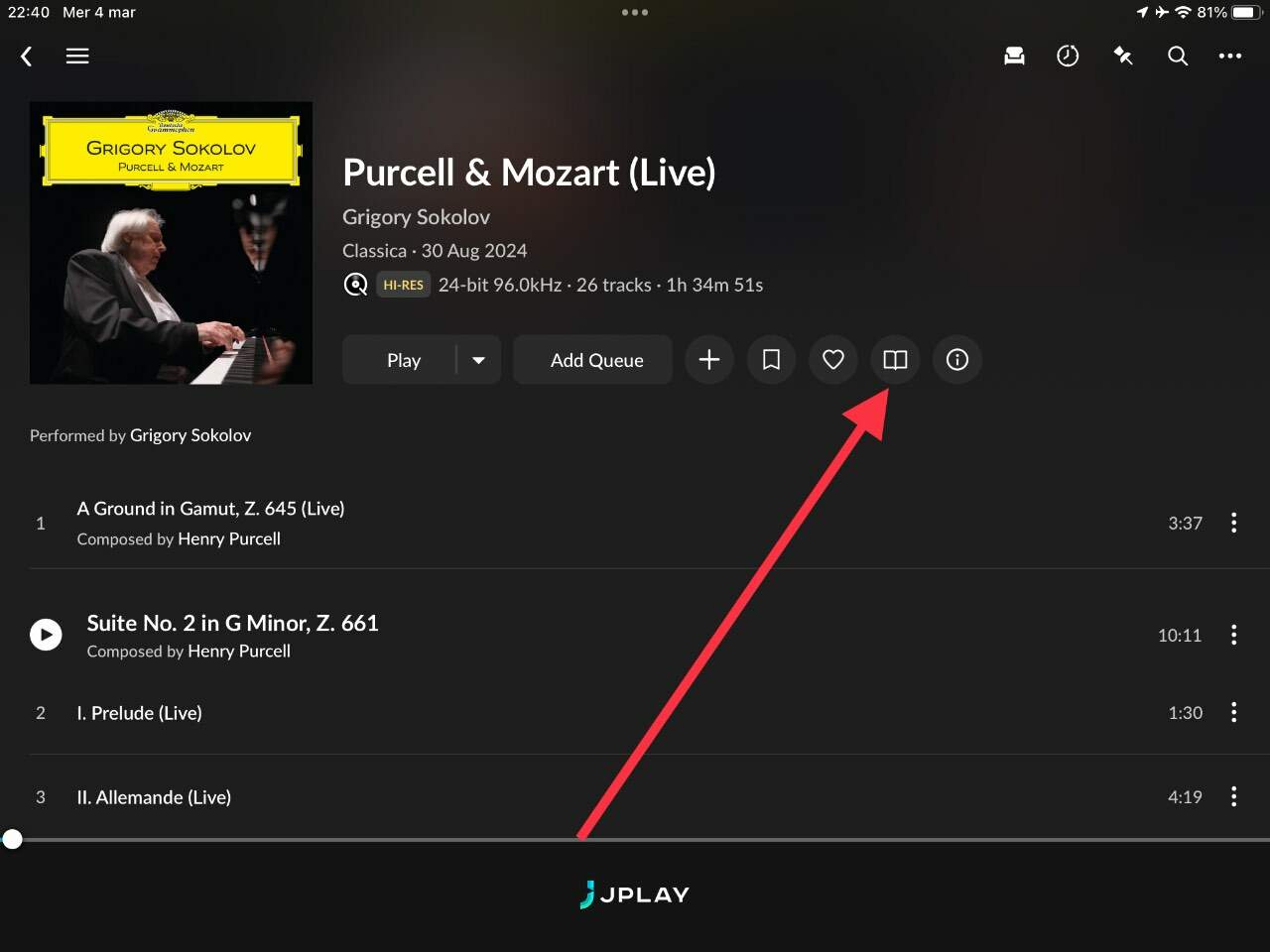Open more options for A Ground in Gamut
Viewport: 1270px width, 952px height.
tap(1234, 523)
